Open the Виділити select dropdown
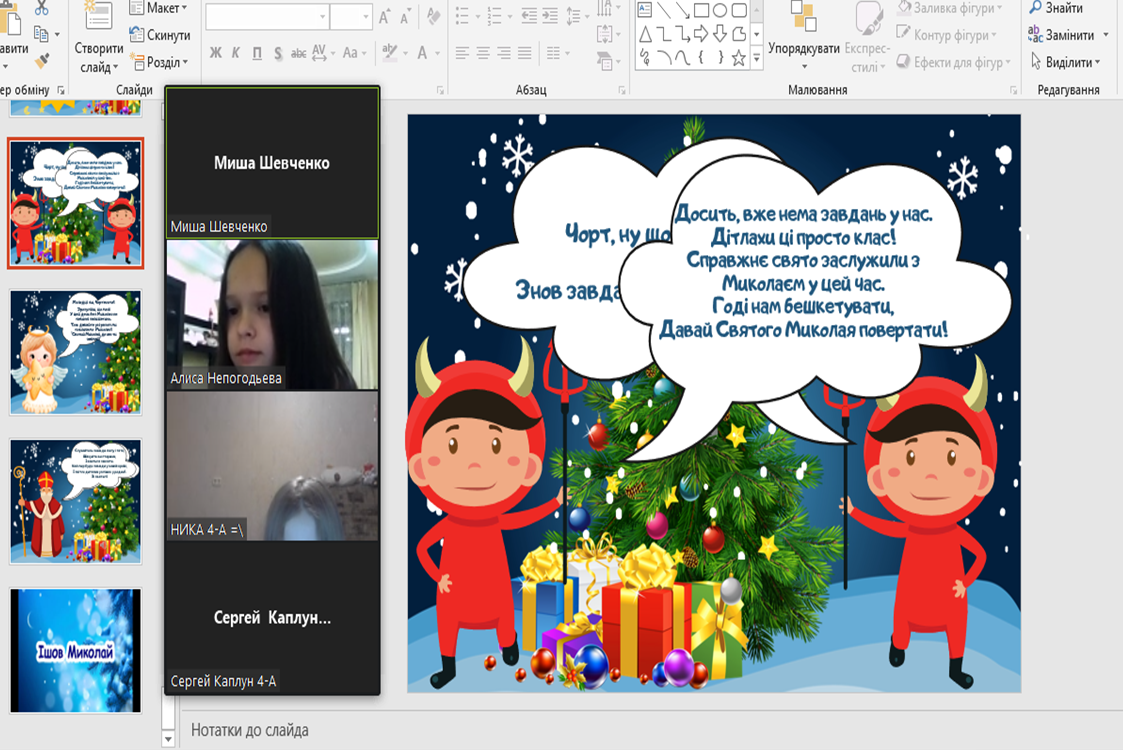Viewport: 1123px width, 750px height. pyautogui.click(x=1070, y=62)
